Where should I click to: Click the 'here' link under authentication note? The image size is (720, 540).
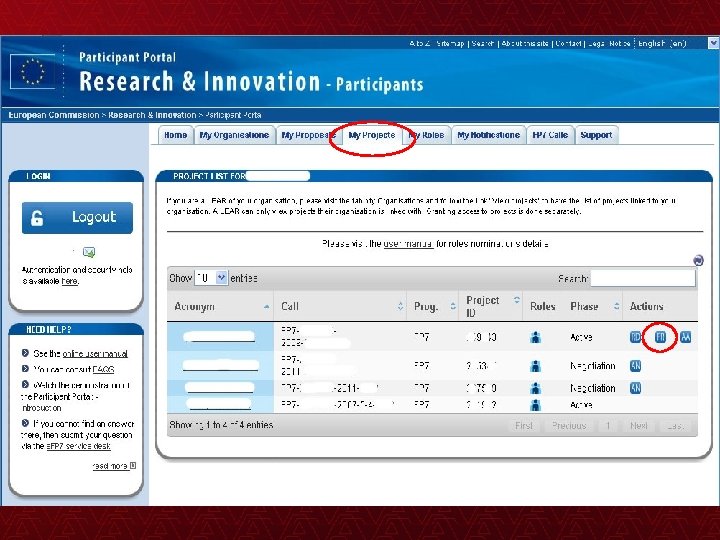coord(69,281)
